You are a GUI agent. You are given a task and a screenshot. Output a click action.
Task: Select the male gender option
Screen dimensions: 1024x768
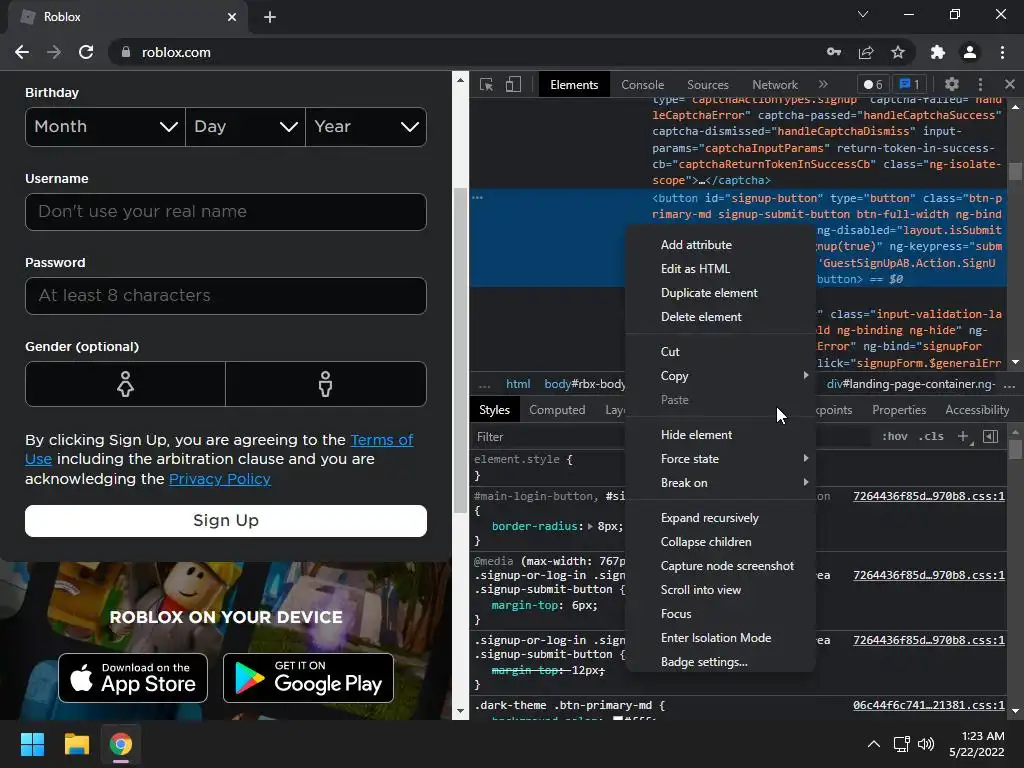[326, 384]
